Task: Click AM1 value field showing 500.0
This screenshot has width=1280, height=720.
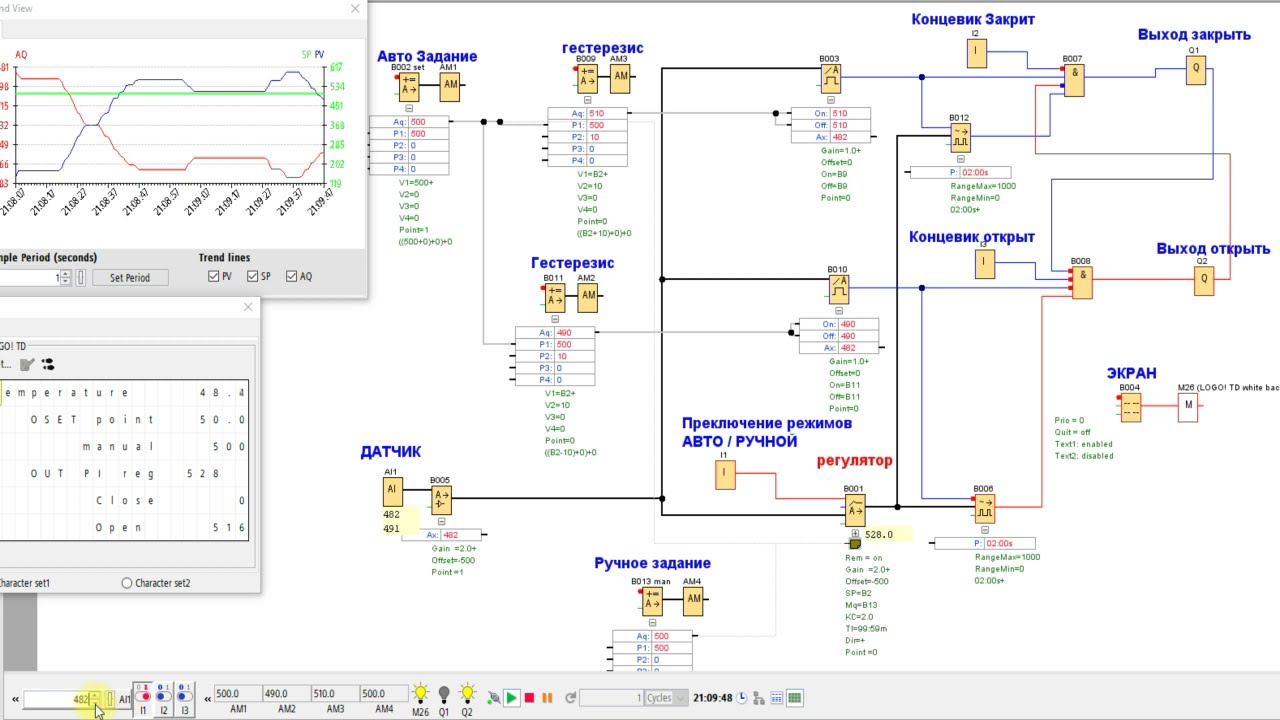Action: pyautogui.click(x=237, y=694)
